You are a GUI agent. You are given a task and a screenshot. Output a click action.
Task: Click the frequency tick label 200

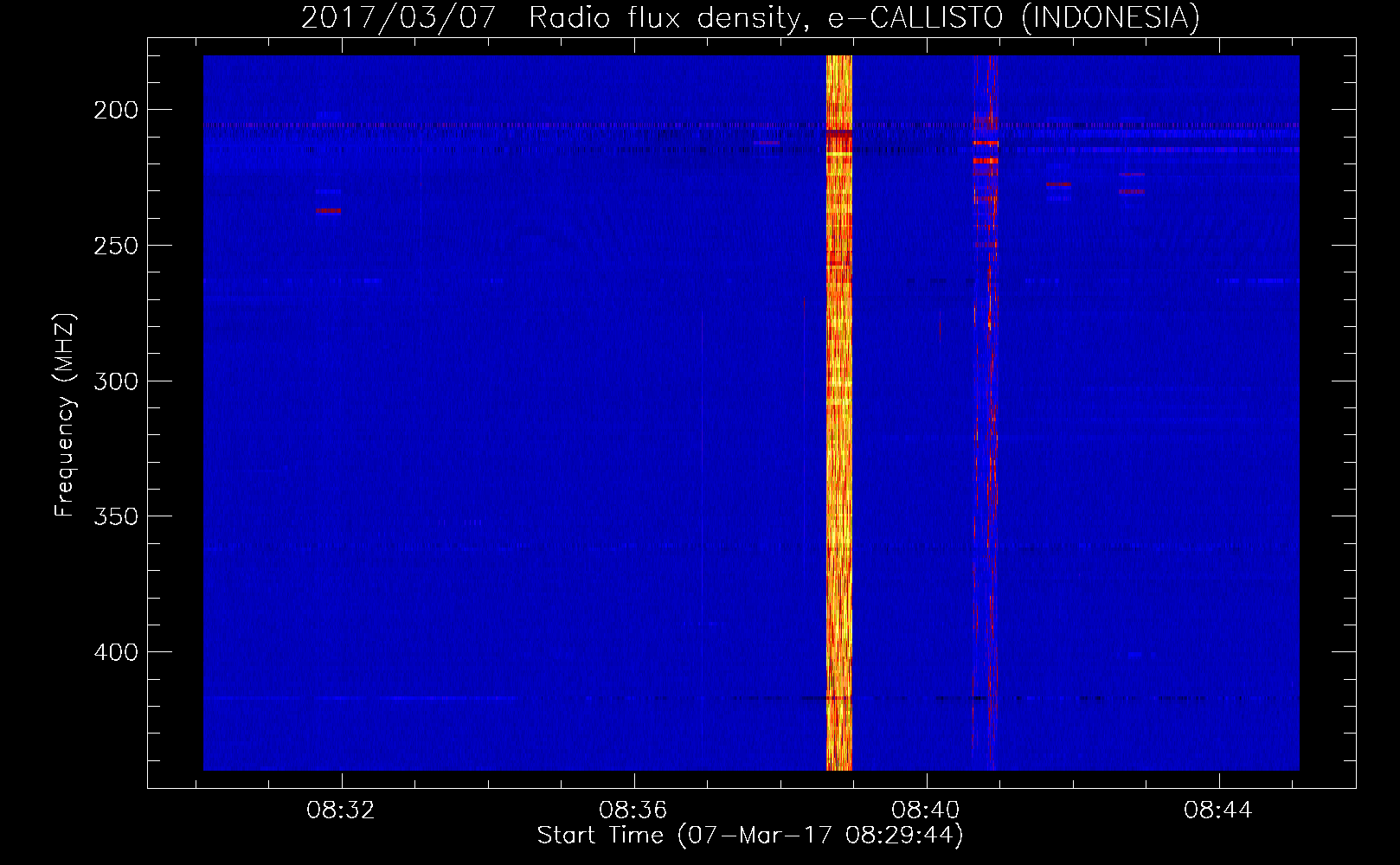pyautogui.click(x=116, y=110)
